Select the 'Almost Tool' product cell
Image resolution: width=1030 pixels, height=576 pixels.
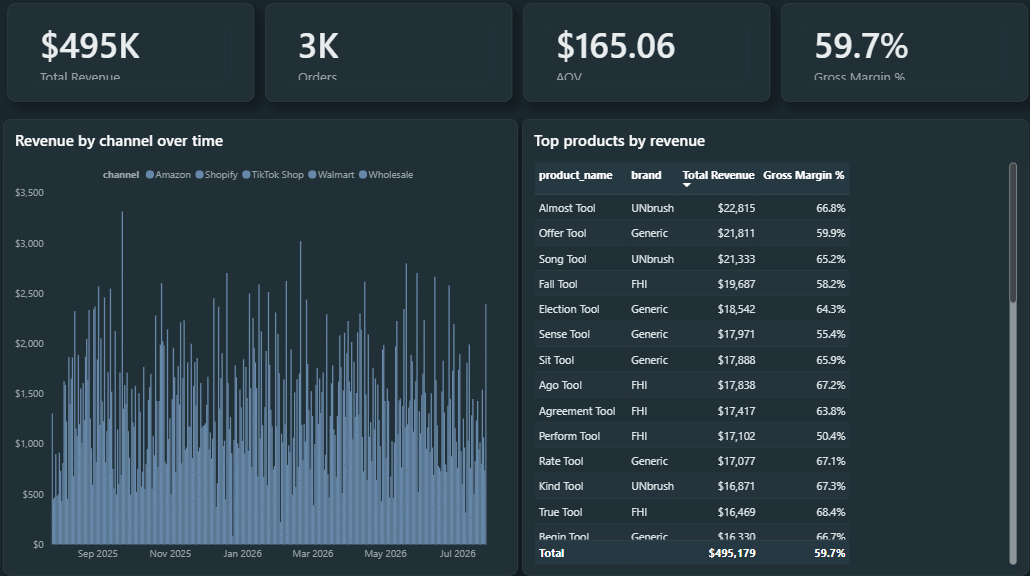(567, 208)
